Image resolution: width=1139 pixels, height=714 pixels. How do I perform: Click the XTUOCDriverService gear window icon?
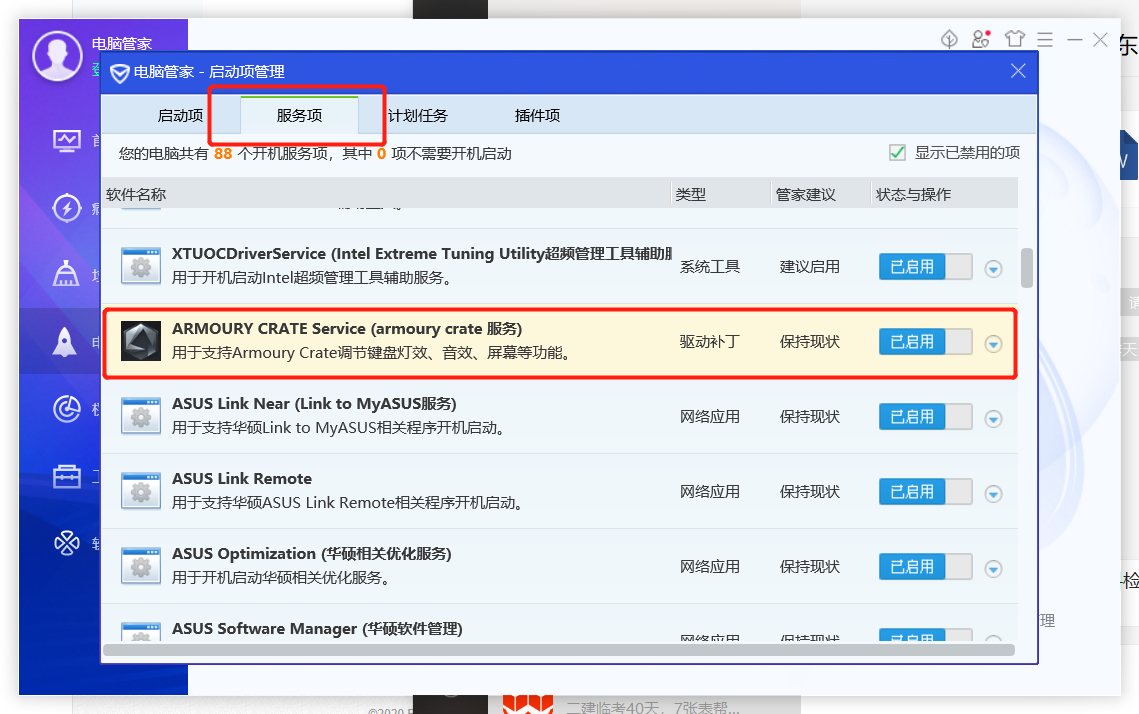[x=141, y=266]
